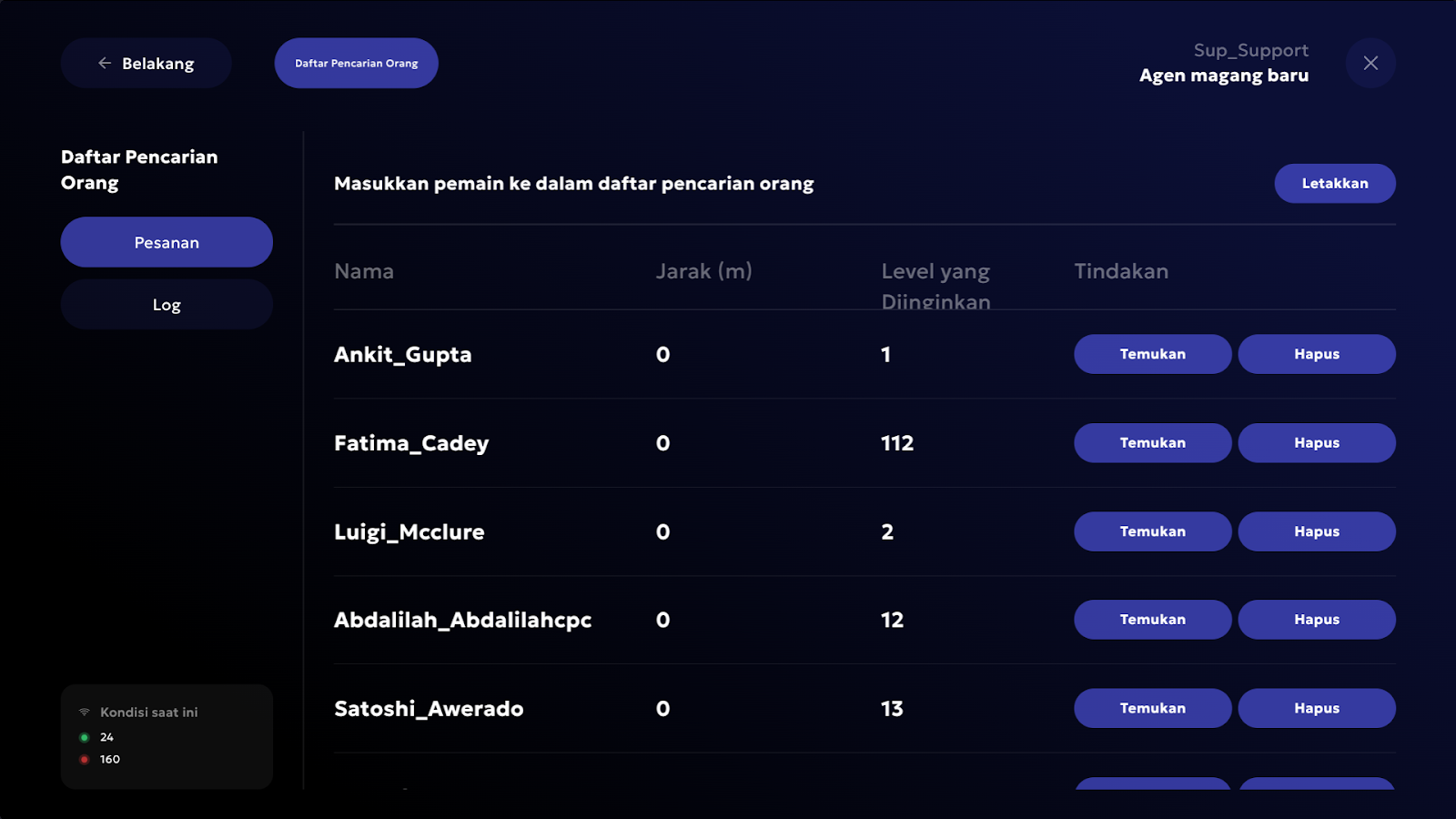Click the back arrow icon beside Belakang

tap(105, 63)
